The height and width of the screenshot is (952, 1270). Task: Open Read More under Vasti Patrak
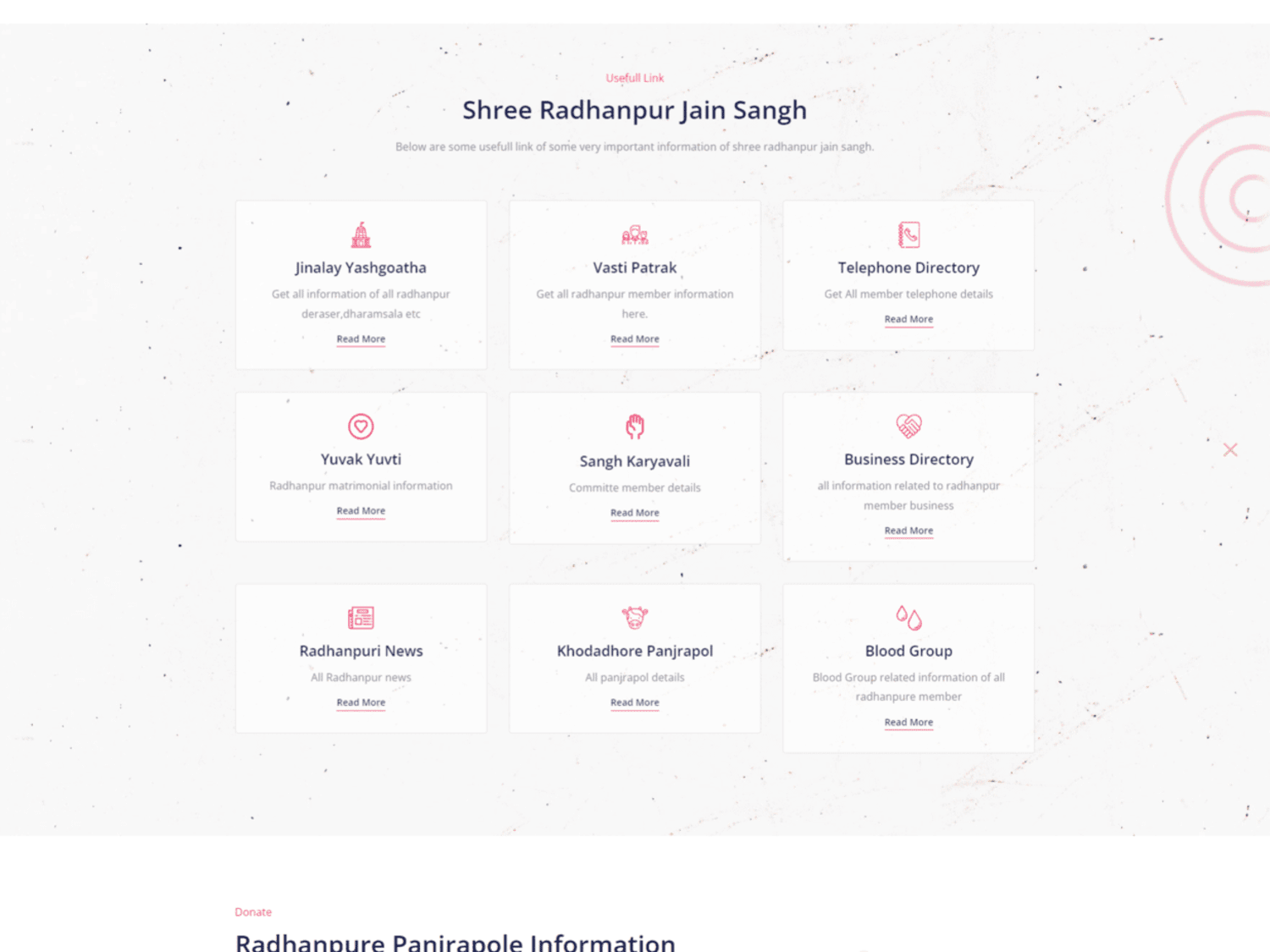[635, 339]
